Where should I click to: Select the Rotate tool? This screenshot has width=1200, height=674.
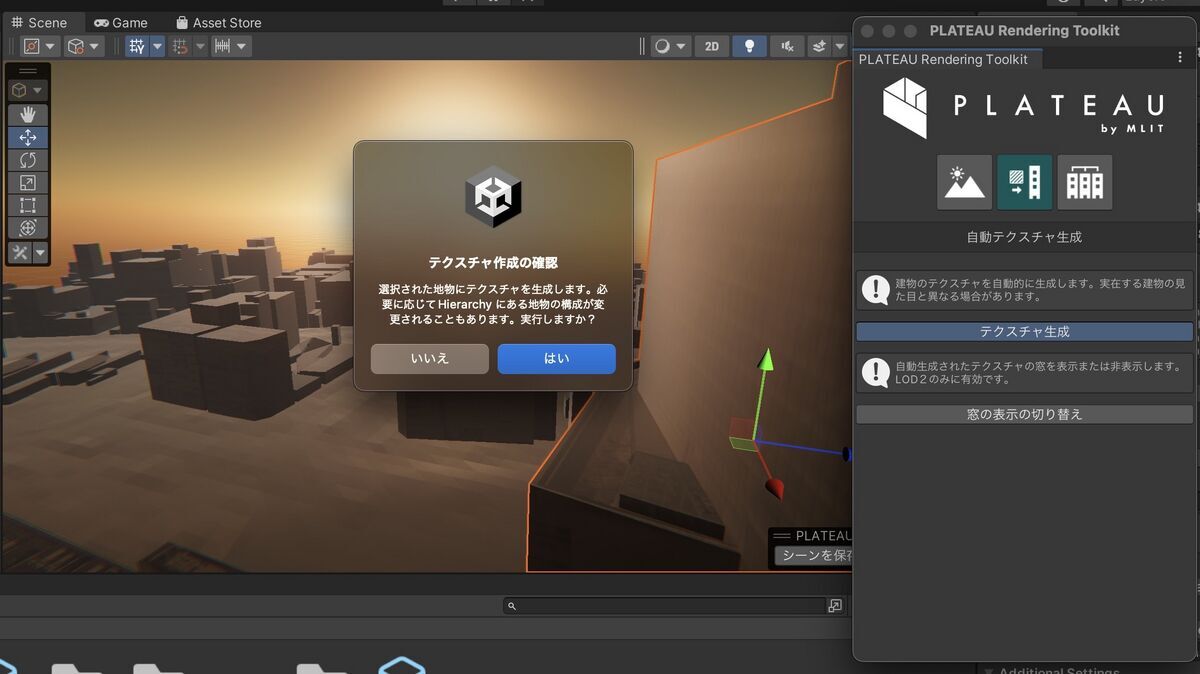click(x=28, y=160)
